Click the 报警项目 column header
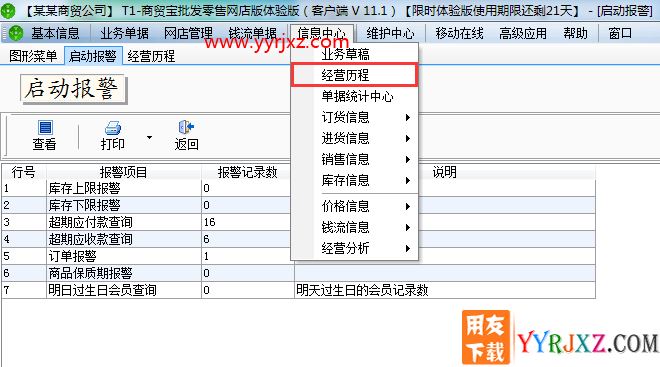660x367 pixels. 123,172
